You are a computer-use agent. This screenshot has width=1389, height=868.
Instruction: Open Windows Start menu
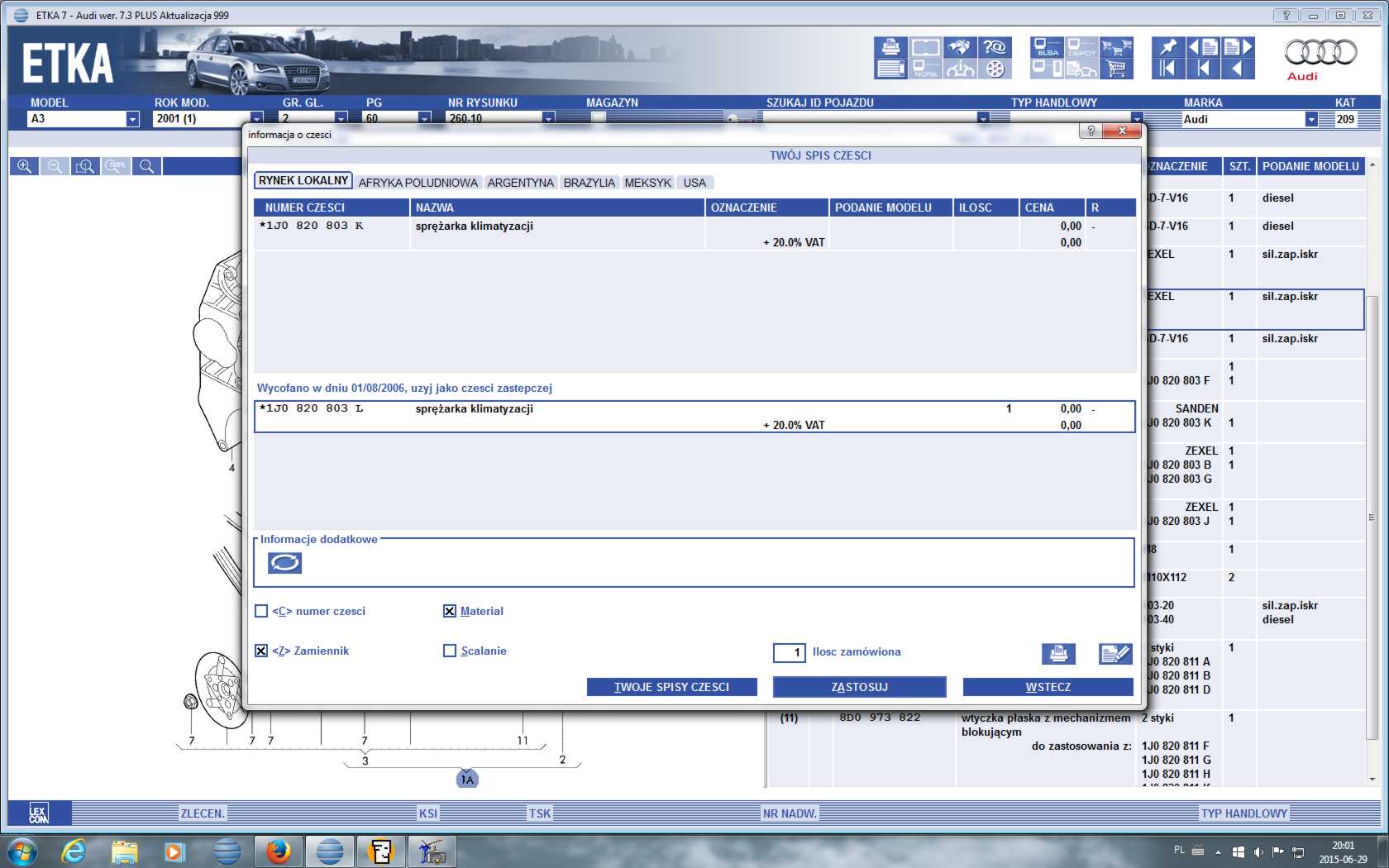22,851
